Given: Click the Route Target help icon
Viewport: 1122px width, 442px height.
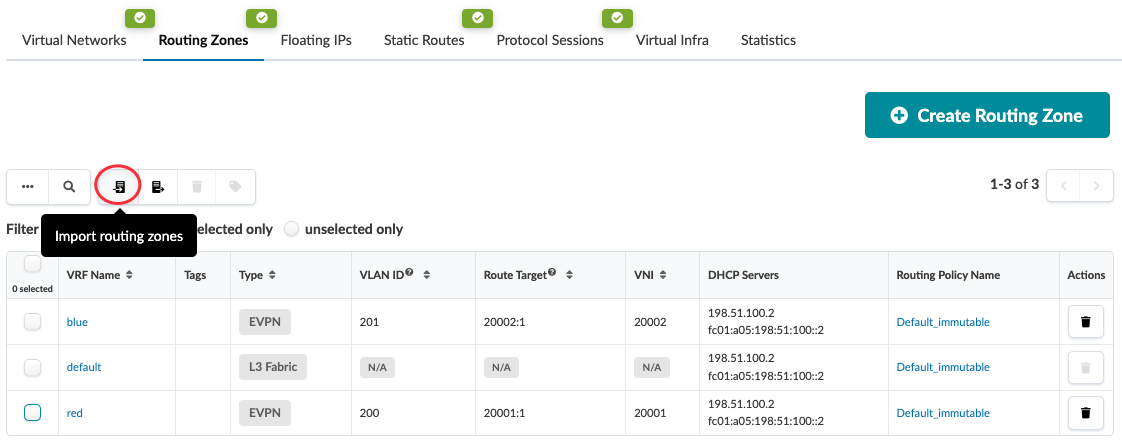Looking at the screenshot, I should tap(552, 273).
